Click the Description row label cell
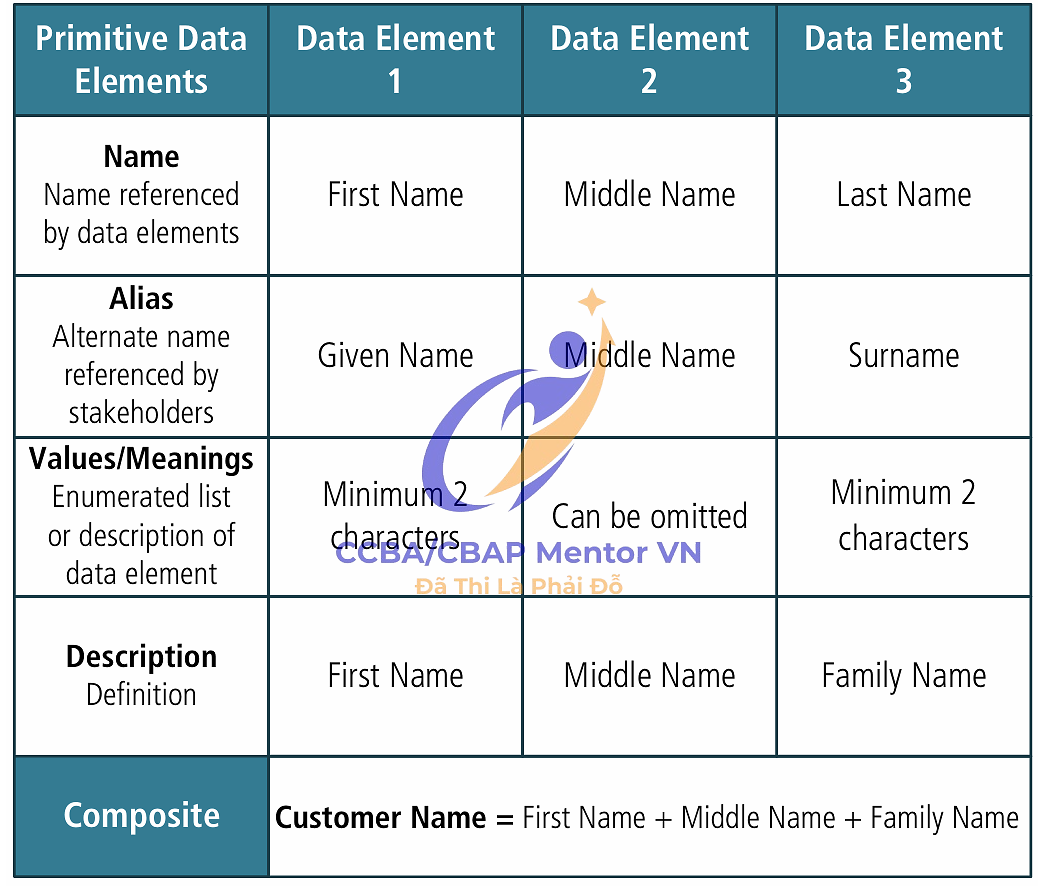The width and height of the screenshot is (1038, 888). [x=141, y=675]
